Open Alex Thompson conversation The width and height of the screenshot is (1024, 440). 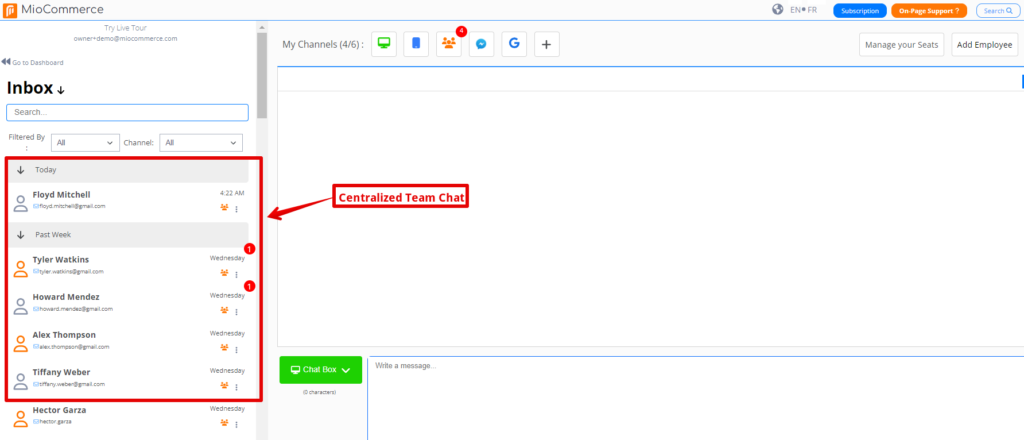coord(129,343)
